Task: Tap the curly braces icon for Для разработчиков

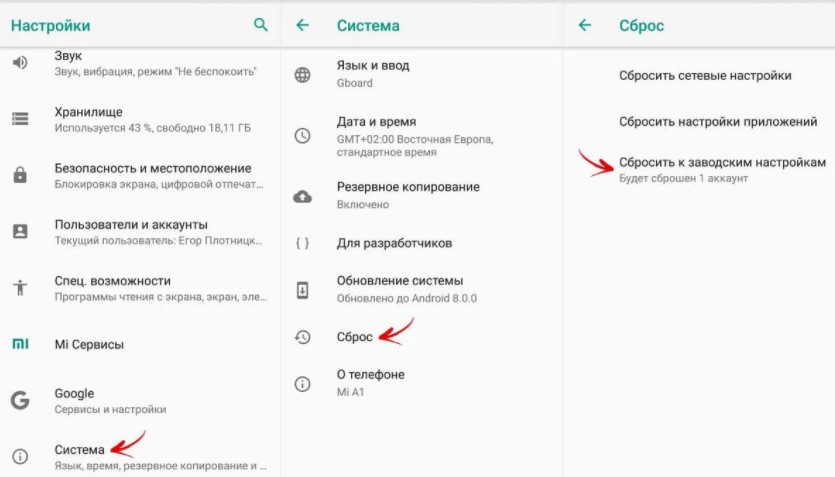Action: tap(302, 243)
